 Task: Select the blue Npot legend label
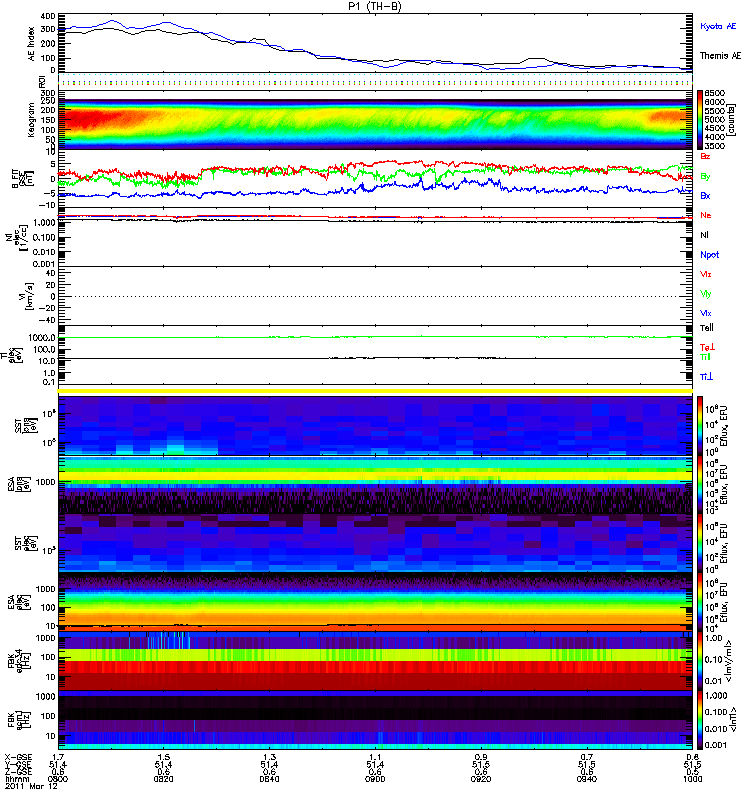coord(710,255)
